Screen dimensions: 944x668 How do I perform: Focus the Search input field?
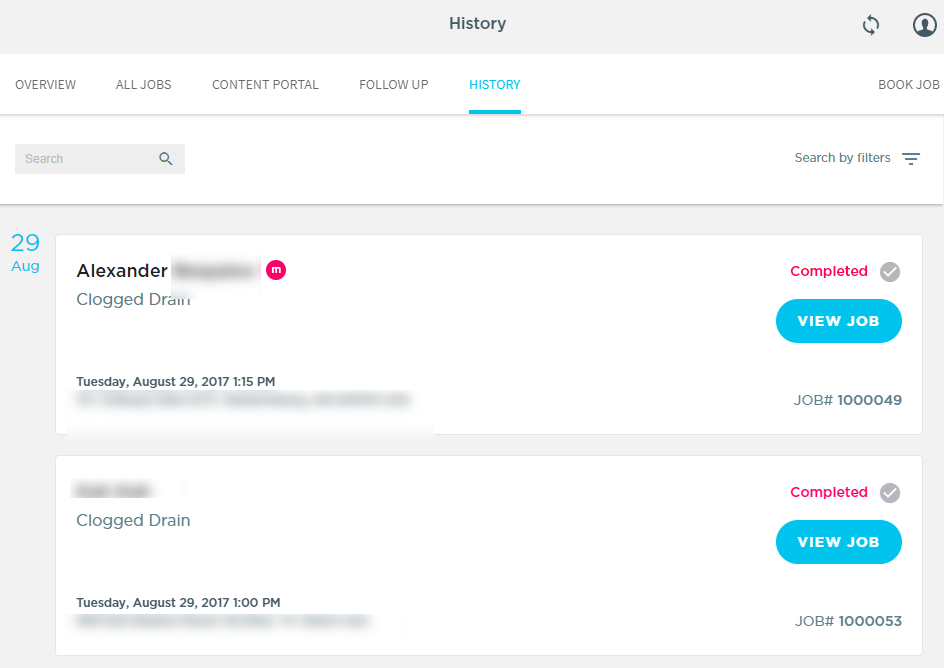(100, 159)
